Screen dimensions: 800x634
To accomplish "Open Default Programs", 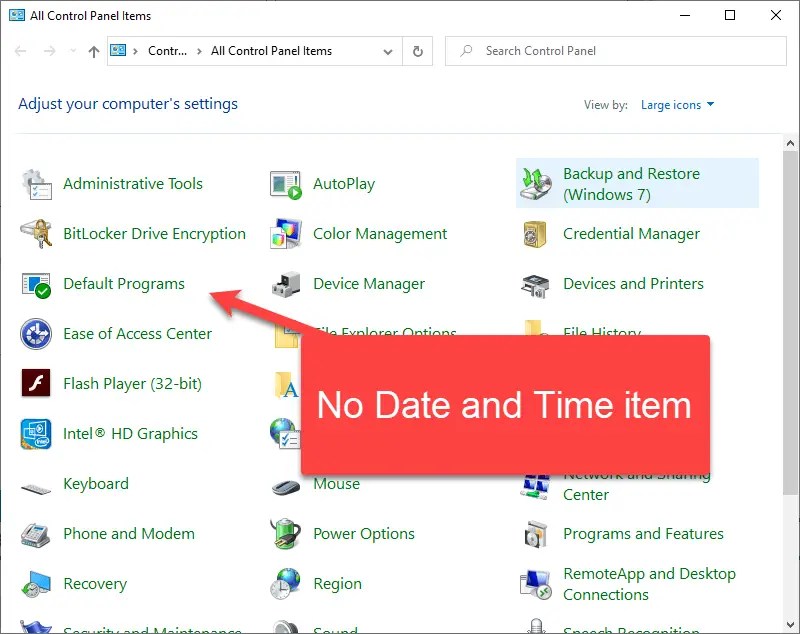I will [124, 284].
